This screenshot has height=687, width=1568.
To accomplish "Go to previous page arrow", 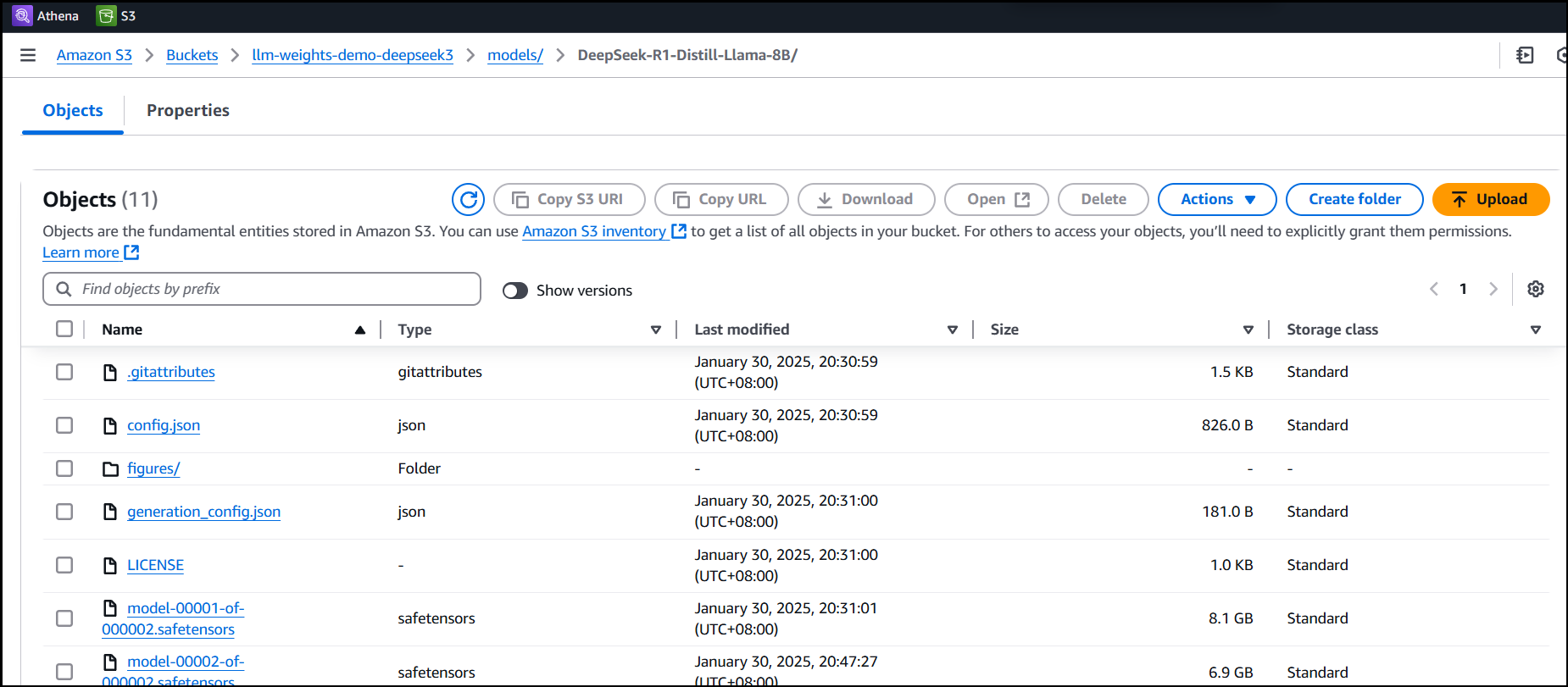I will 1434,289.
